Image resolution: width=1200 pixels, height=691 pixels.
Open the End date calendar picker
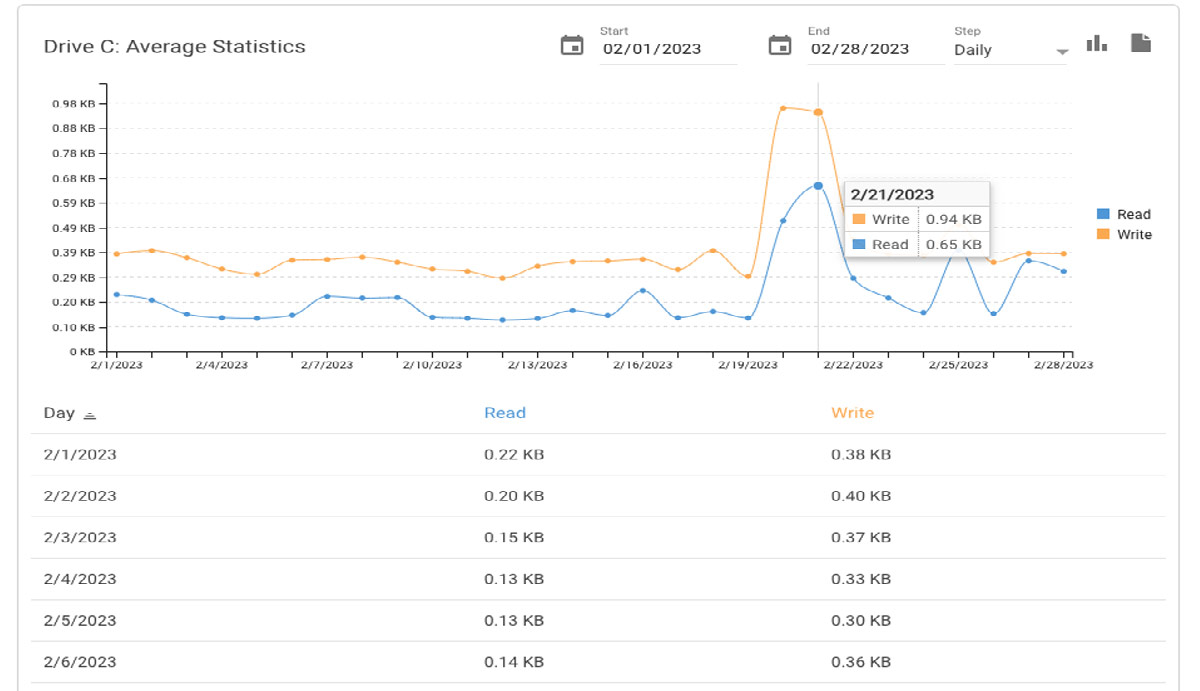780,44
